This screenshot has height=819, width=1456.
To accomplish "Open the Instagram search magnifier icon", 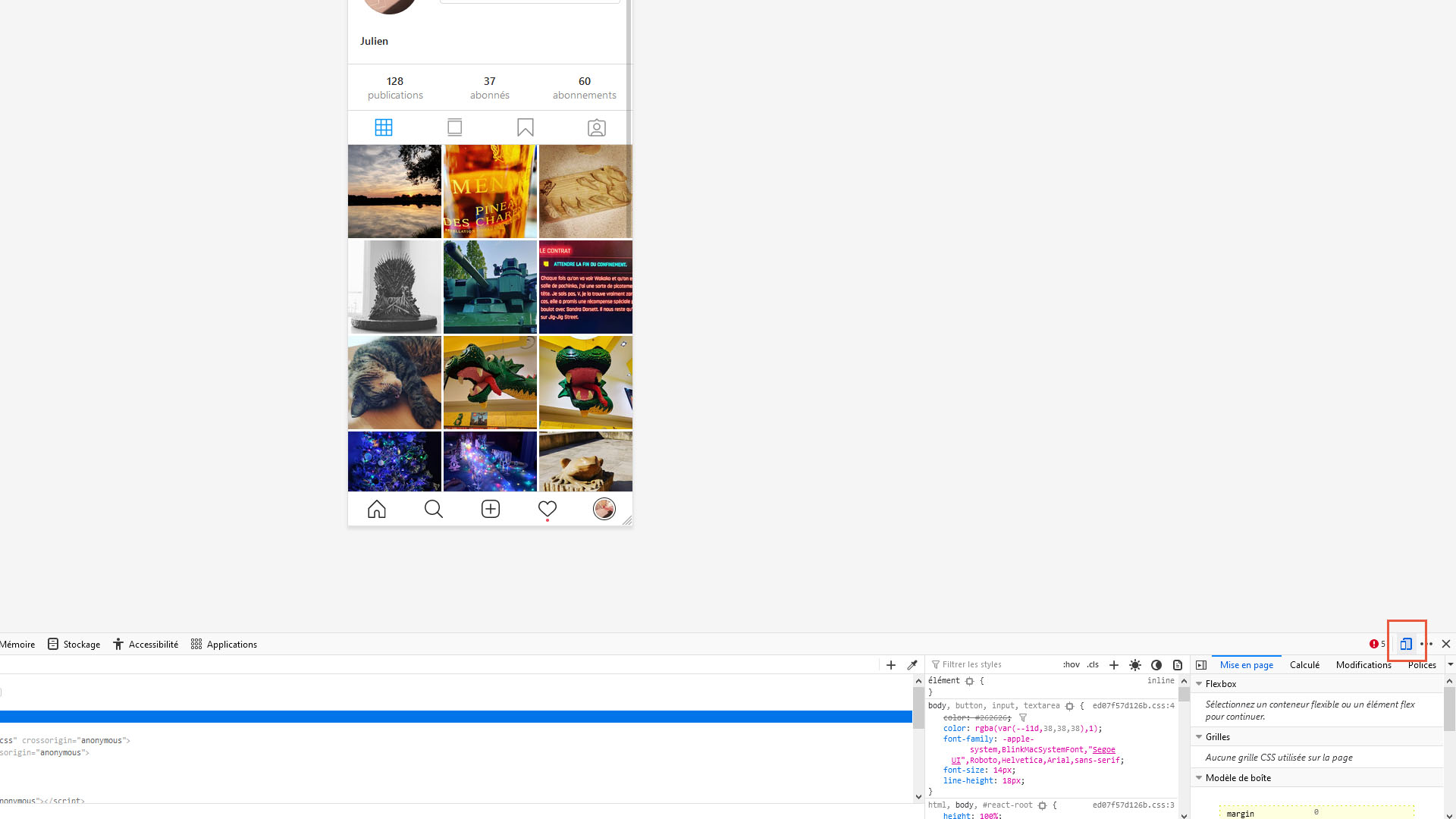I will pos(434,509).
